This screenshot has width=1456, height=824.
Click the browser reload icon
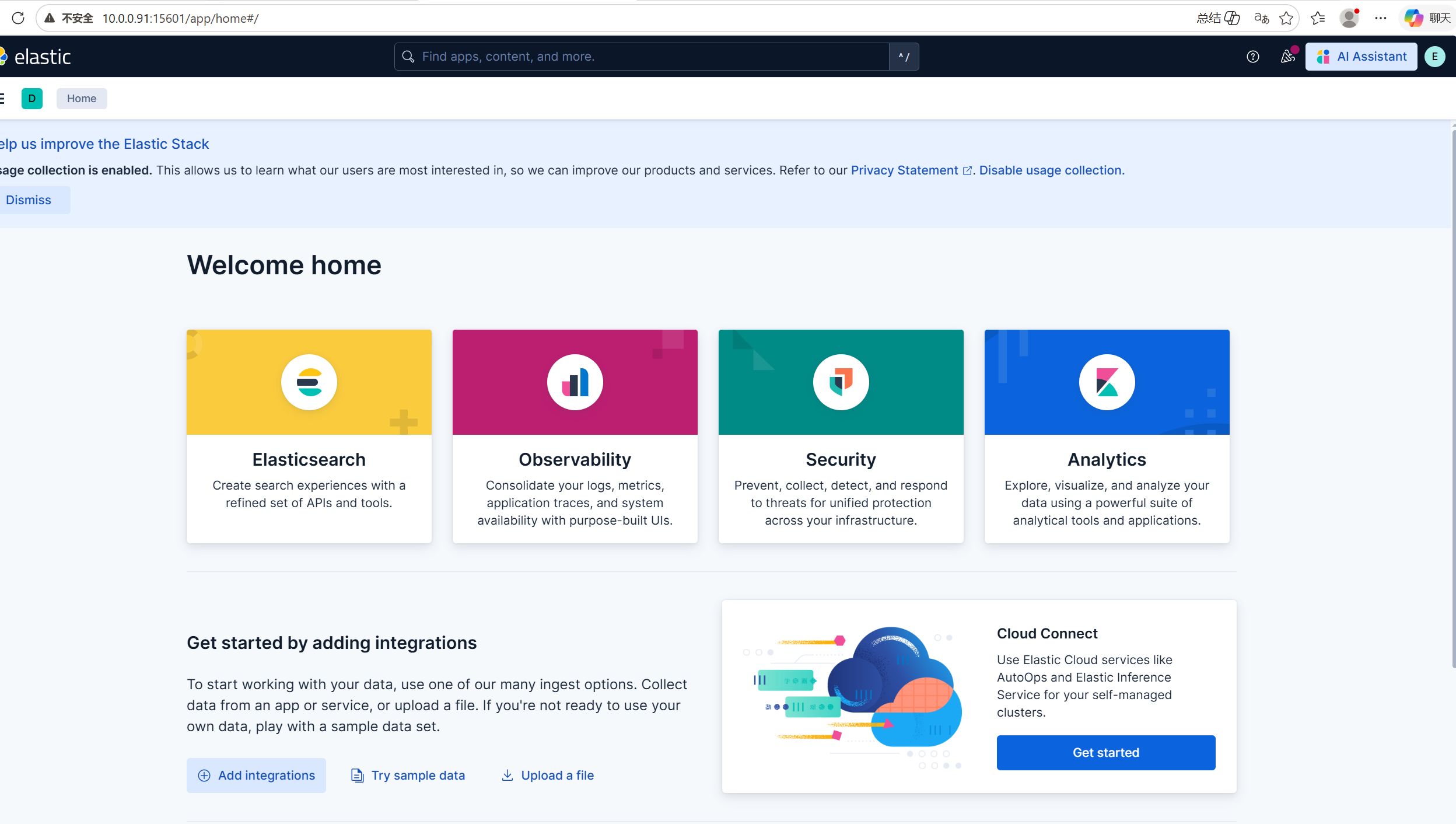[18, 18]
